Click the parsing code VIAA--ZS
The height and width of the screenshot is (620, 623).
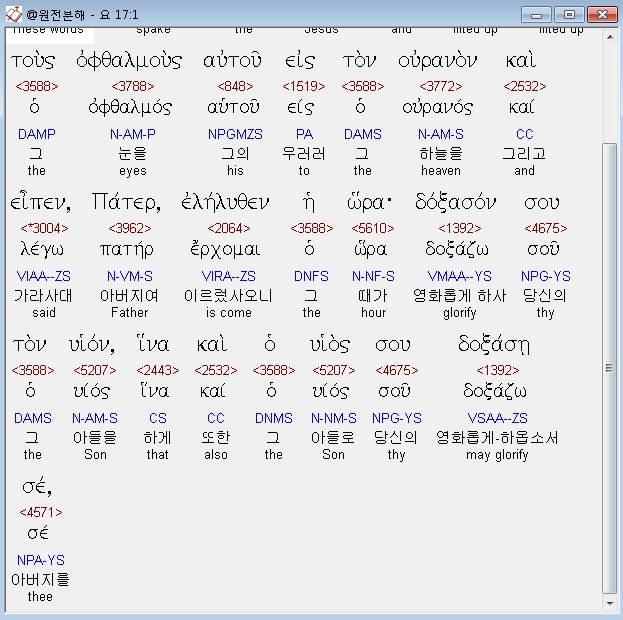pyautogui.click(x=44, y=276)
